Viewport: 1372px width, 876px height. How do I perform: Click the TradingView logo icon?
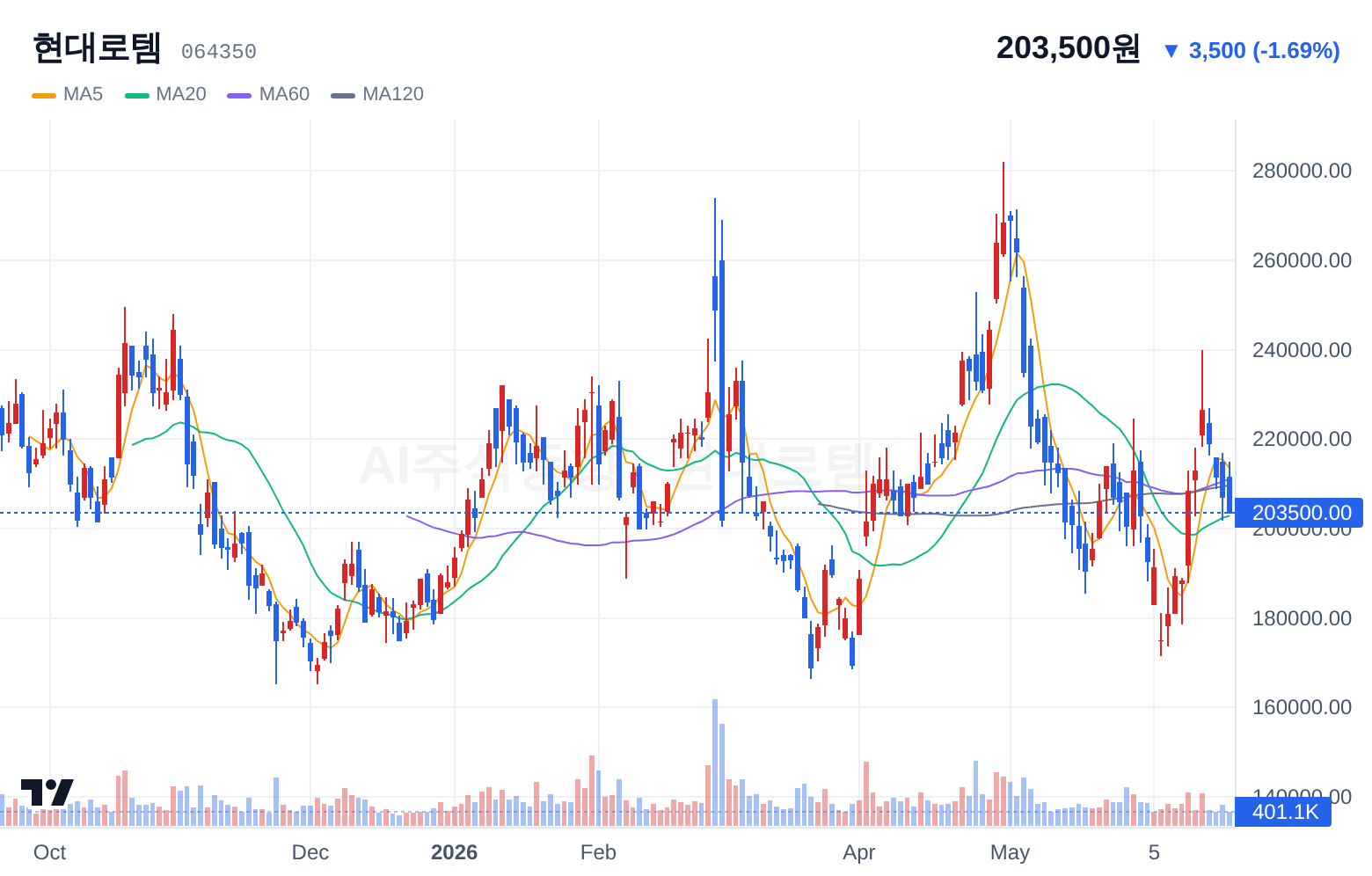pos(47,792)
